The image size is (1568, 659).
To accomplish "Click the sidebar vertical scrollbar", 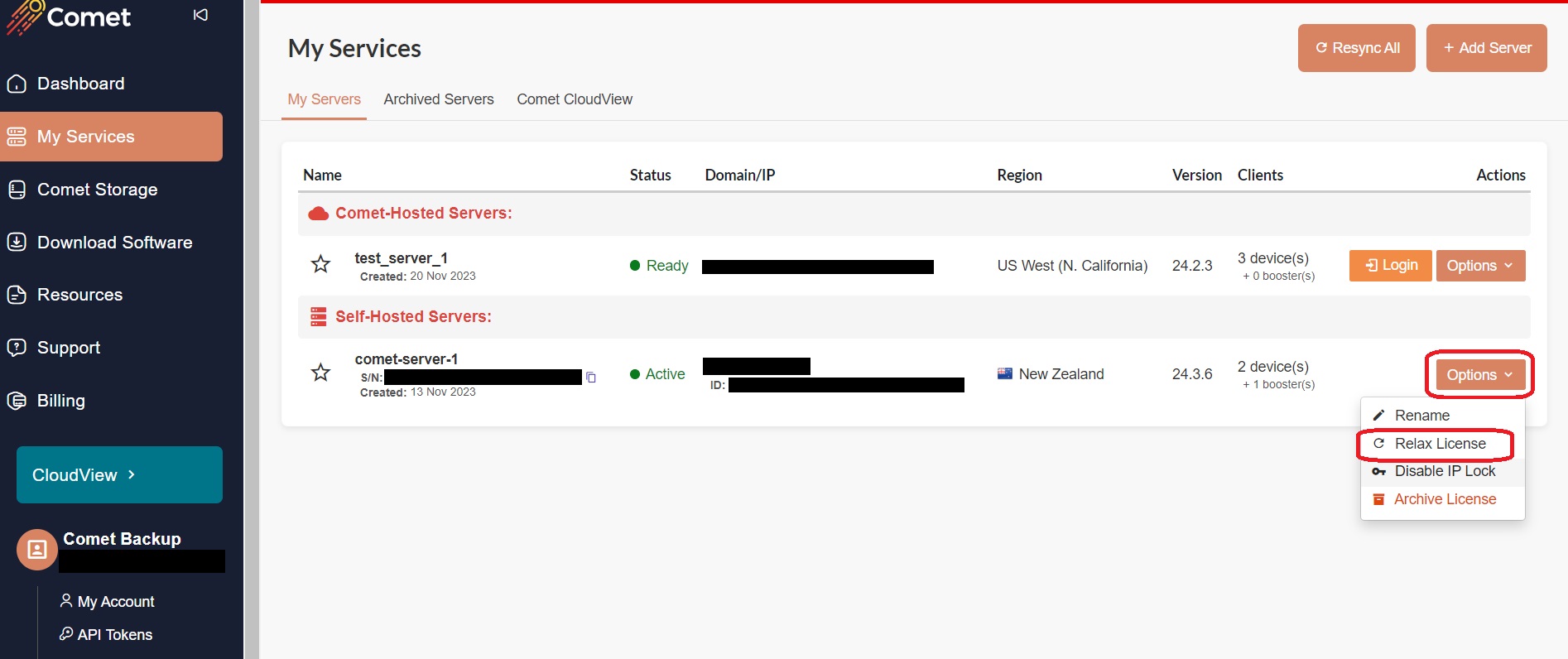I will 252,329.
